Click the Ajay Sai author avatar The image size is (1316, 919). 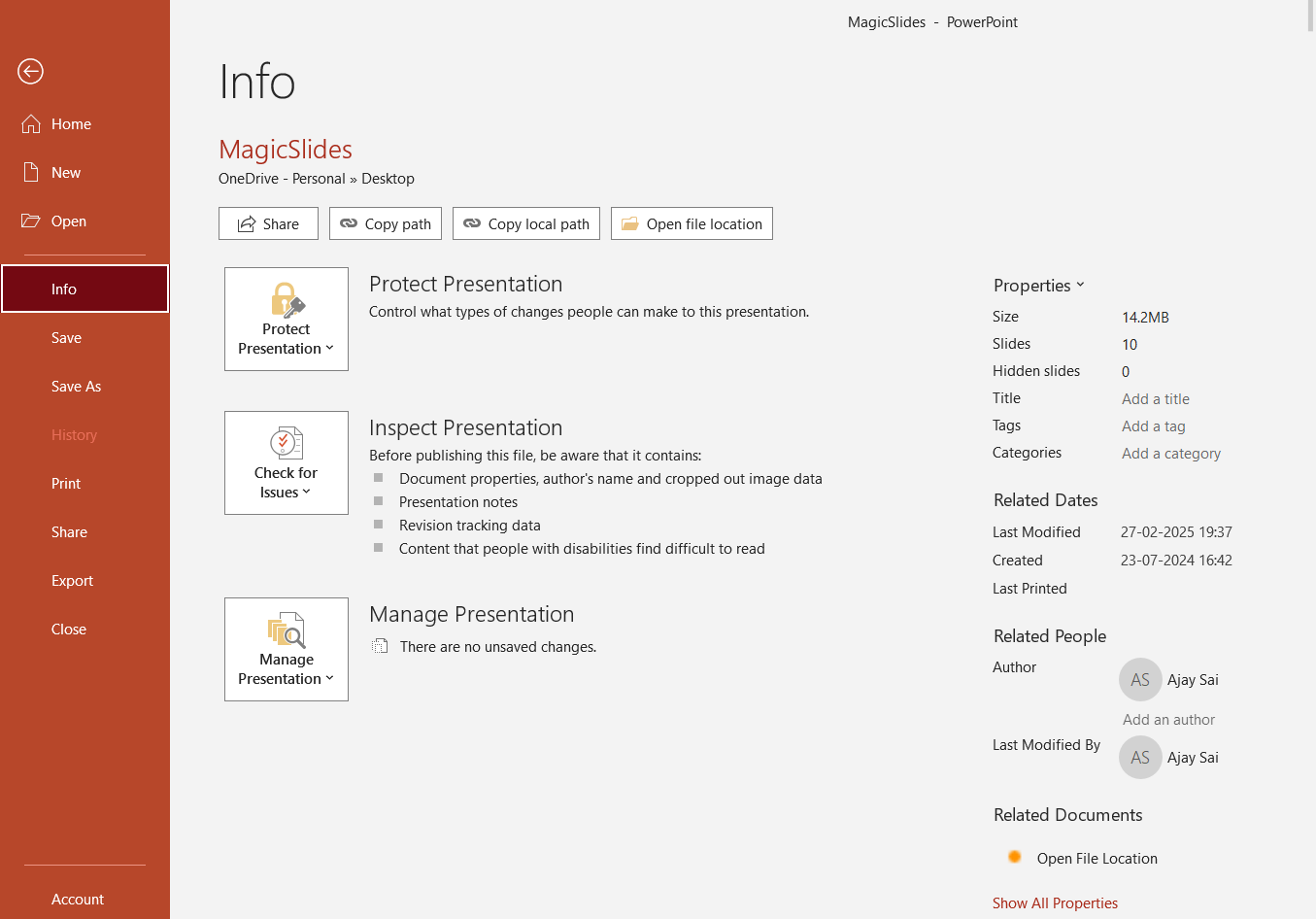(x=1140, y=680)
